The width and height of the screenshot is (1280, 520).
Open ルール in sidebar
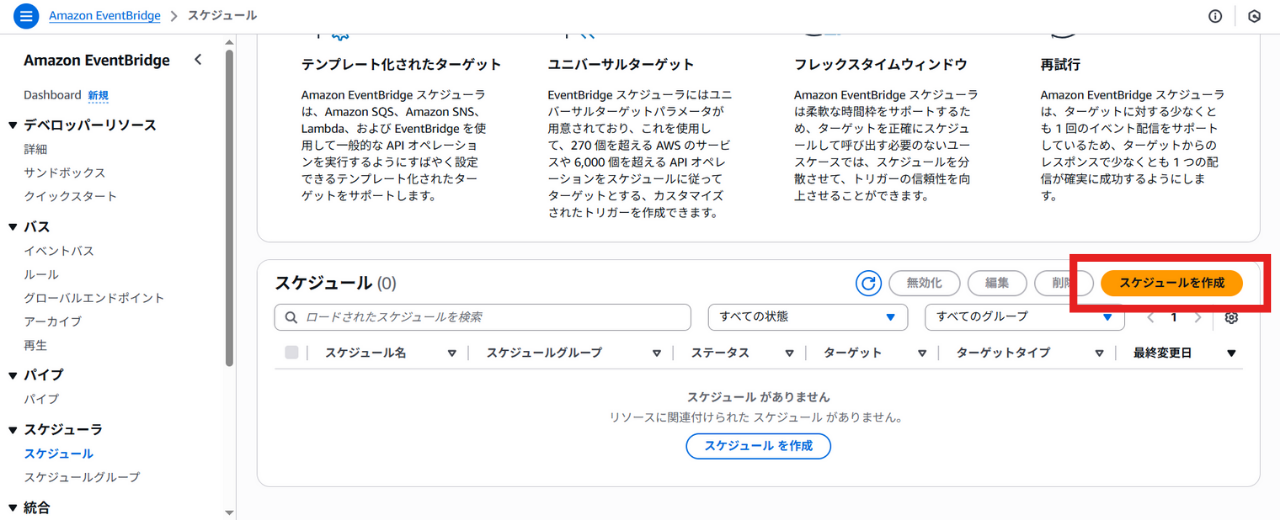(41, 274)
